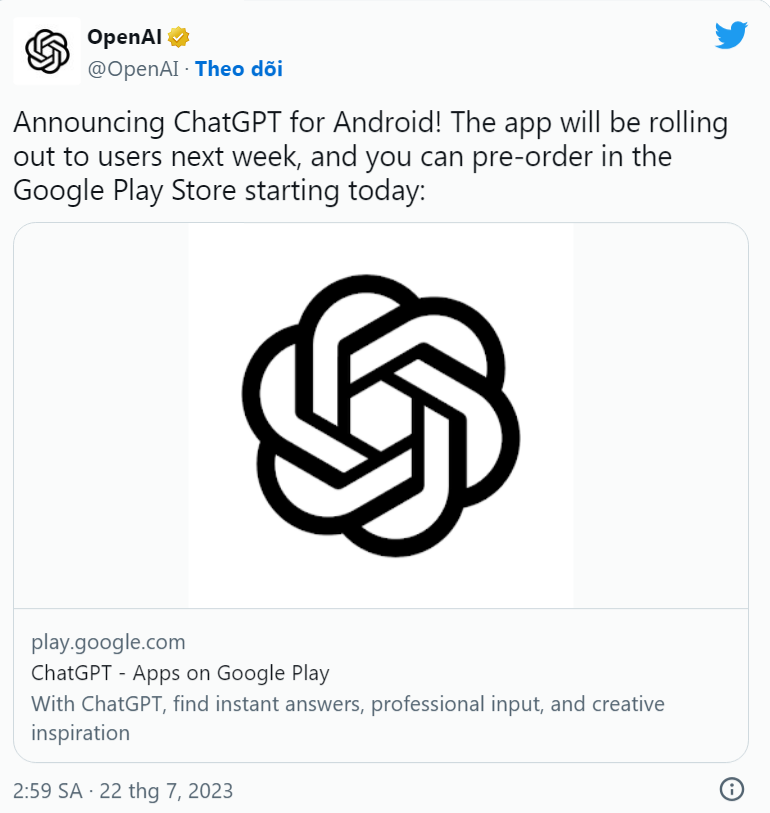Click the gold verified badge
This screenshot has width=770, height=813.
[179, 38]
